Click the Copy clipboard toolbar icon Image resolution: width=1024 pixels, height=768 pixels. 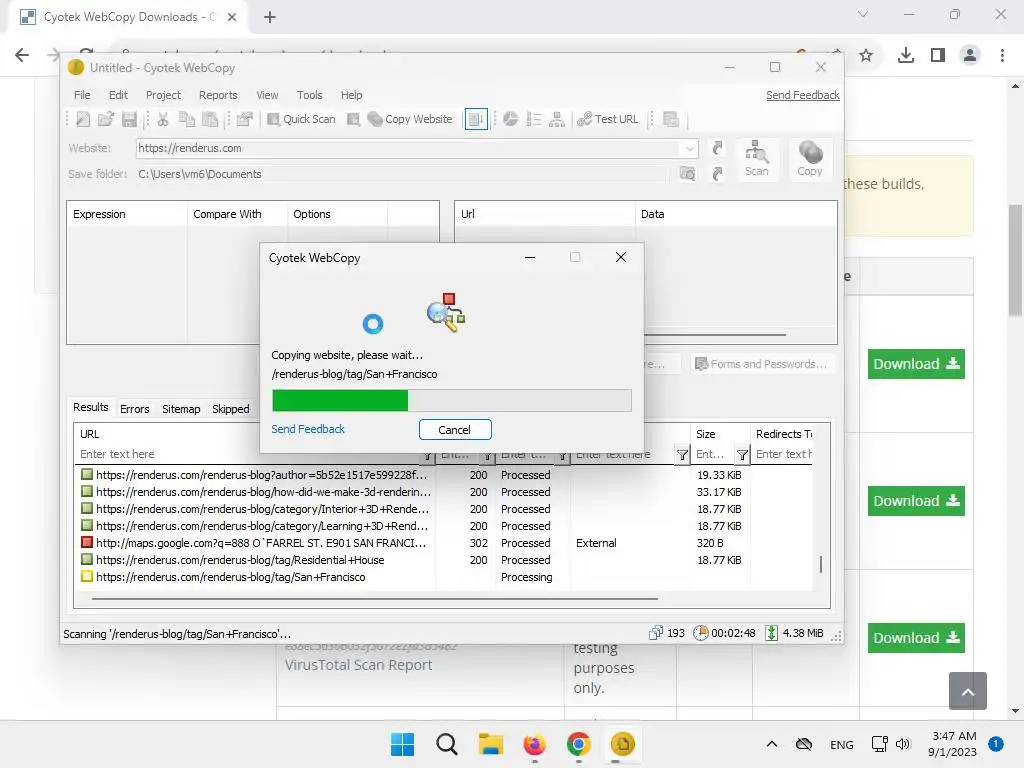(x=187, y=119)
